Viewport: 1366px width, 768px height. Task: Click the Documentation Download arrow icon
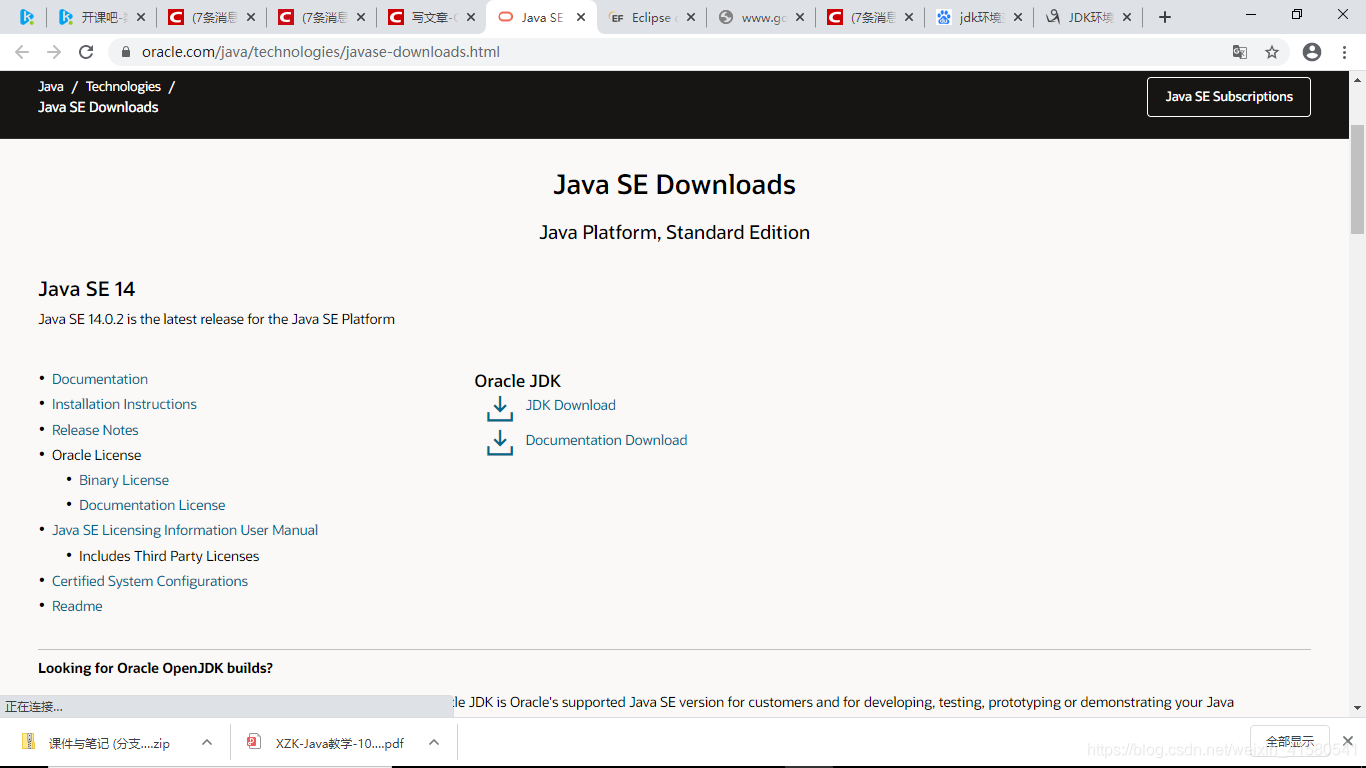[500, 443]
